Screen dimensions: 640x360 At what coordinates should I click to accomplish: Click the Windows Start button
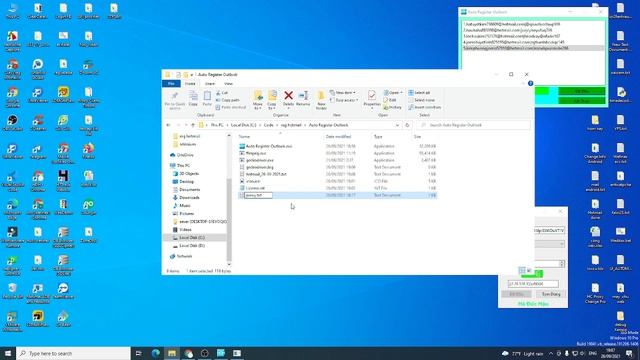click(8, 353)
